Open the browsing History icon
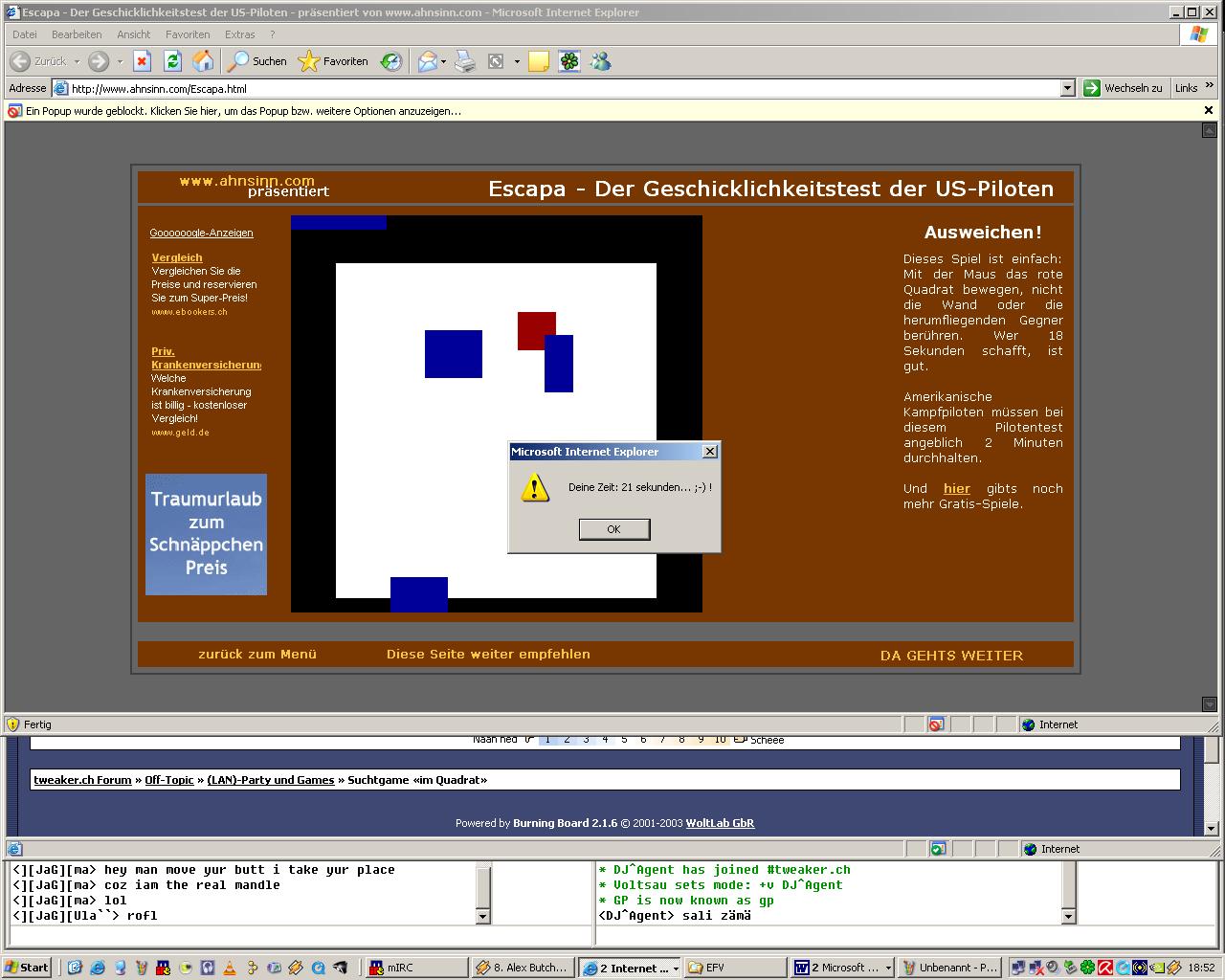Viewport: 1225px width, 980px height. click(x=391, y=61)
